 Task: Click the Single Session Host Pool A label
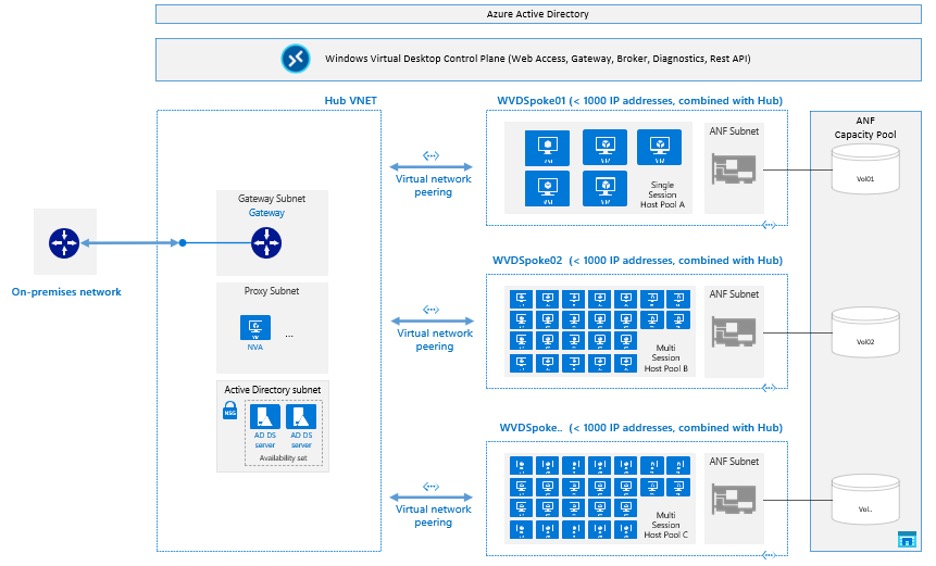click(x=662, y=194)
